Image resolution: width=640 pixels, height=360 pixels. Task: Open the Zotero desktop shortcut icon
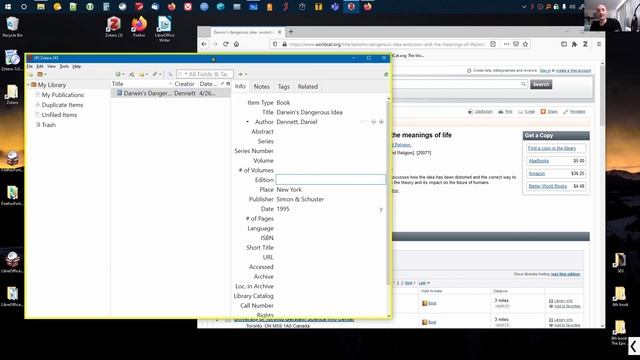click(x=113, y=27)
